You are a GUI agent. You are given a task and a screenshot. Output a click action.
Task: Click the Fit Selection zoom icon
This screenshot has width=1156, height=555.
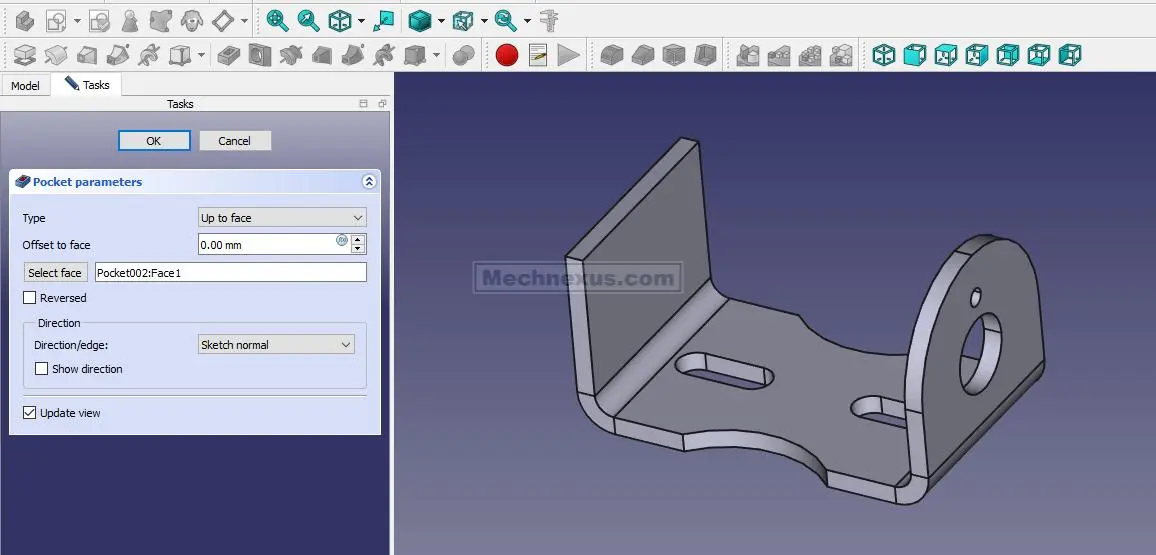(309, 20)
